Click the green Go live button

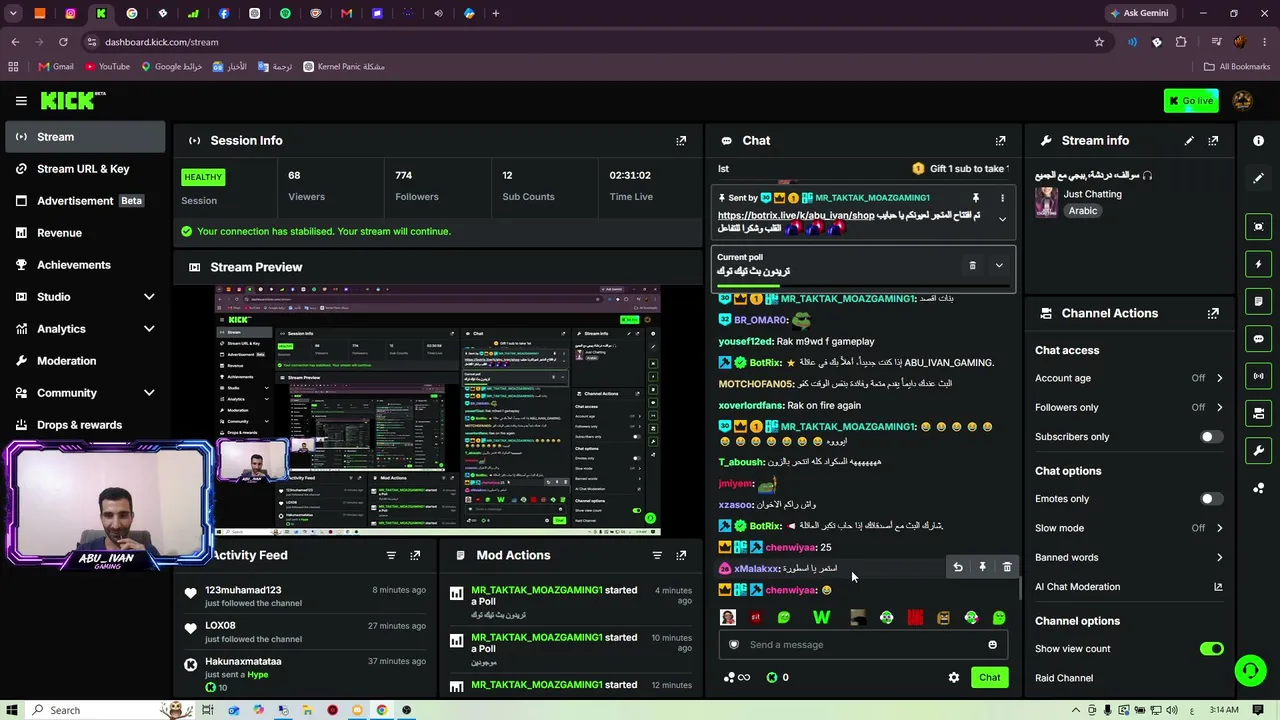pos(1191,100)
